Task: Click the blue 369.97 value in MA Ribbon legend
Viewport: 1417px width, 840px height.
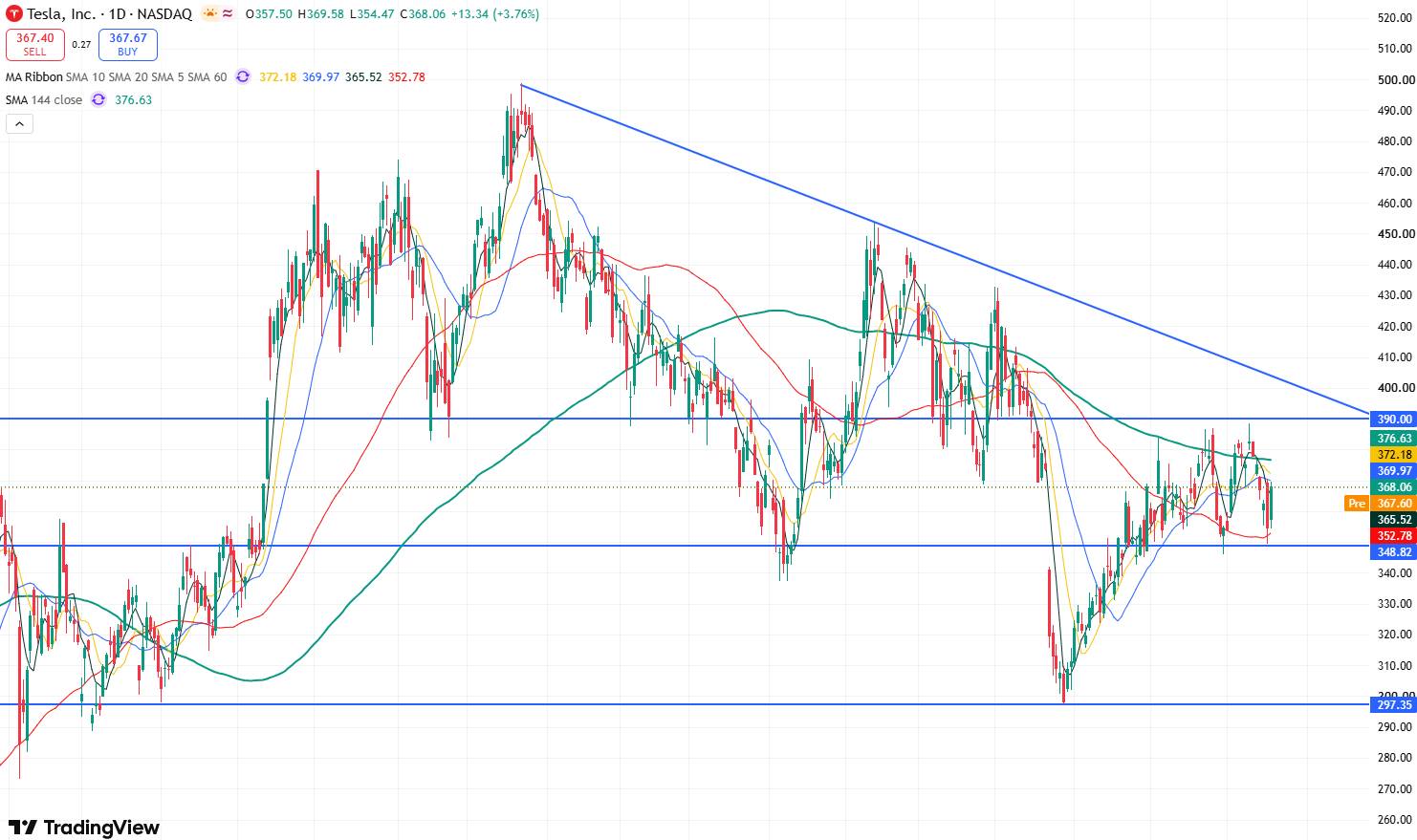Action: [x=321, y=77]
